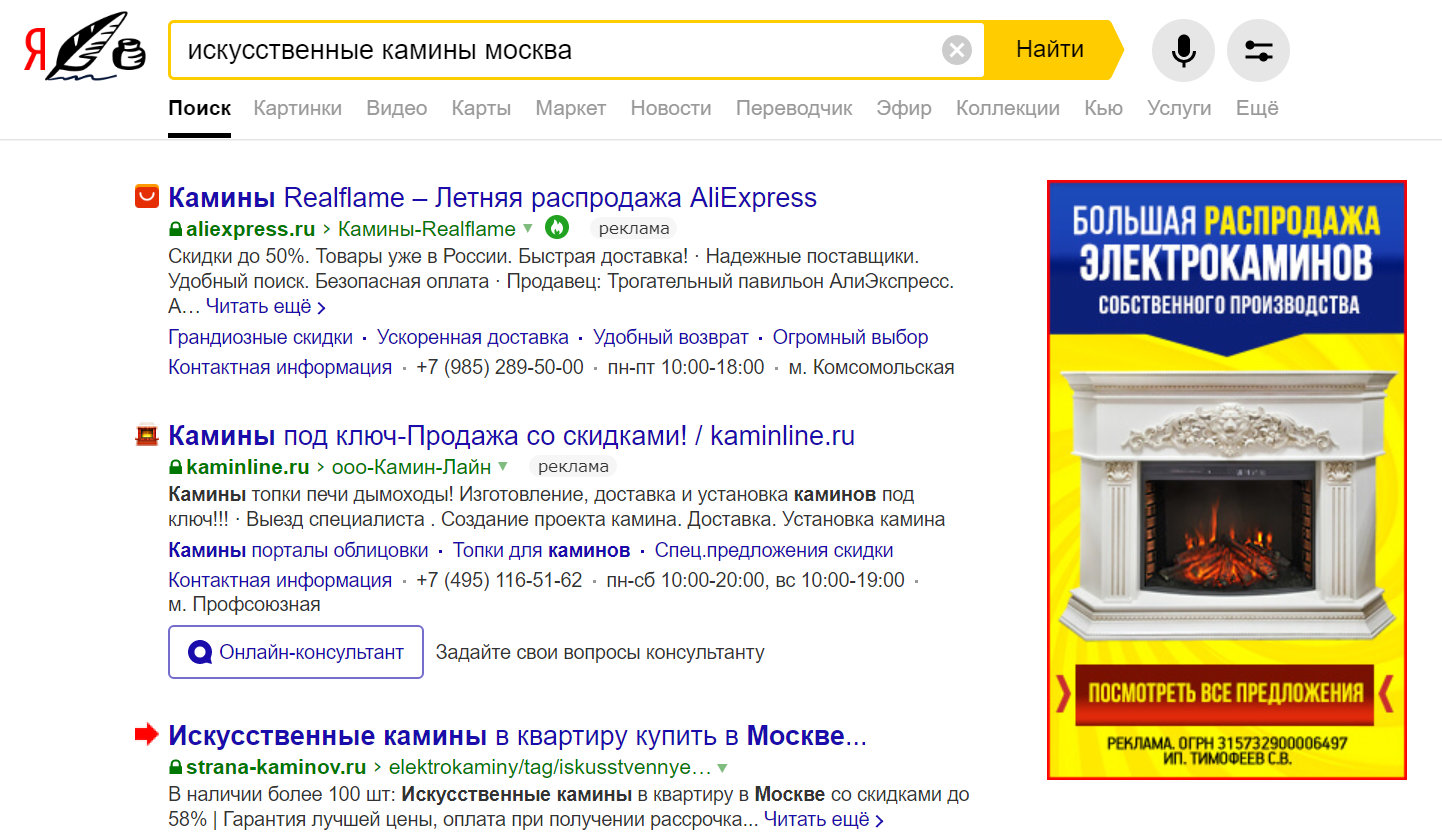Expand dropdown arrow after strana-kaminov.ru path

tap(722, 768)
